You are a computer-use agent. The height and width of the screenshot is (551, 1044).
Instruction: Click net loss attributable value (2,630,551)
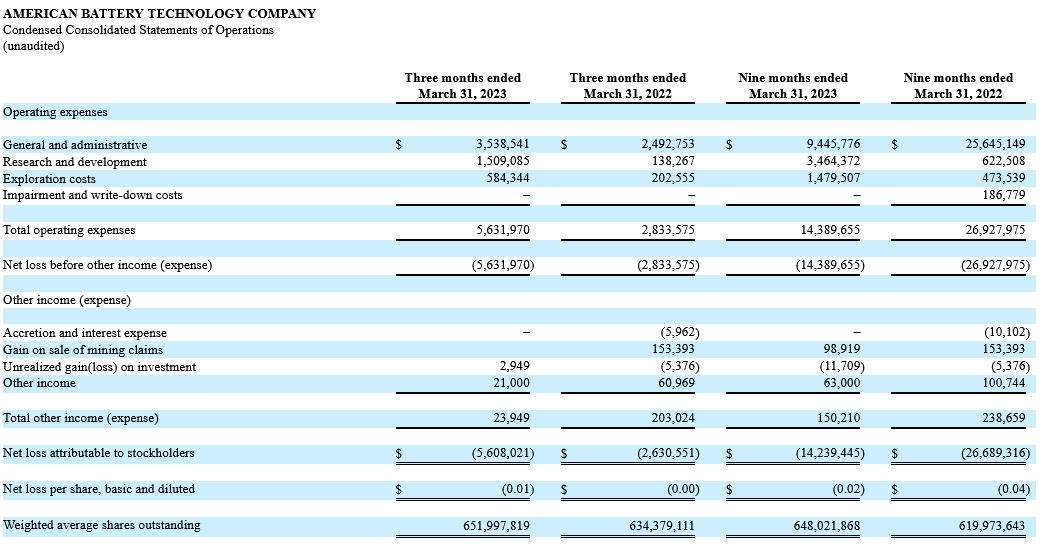(668, 453)
